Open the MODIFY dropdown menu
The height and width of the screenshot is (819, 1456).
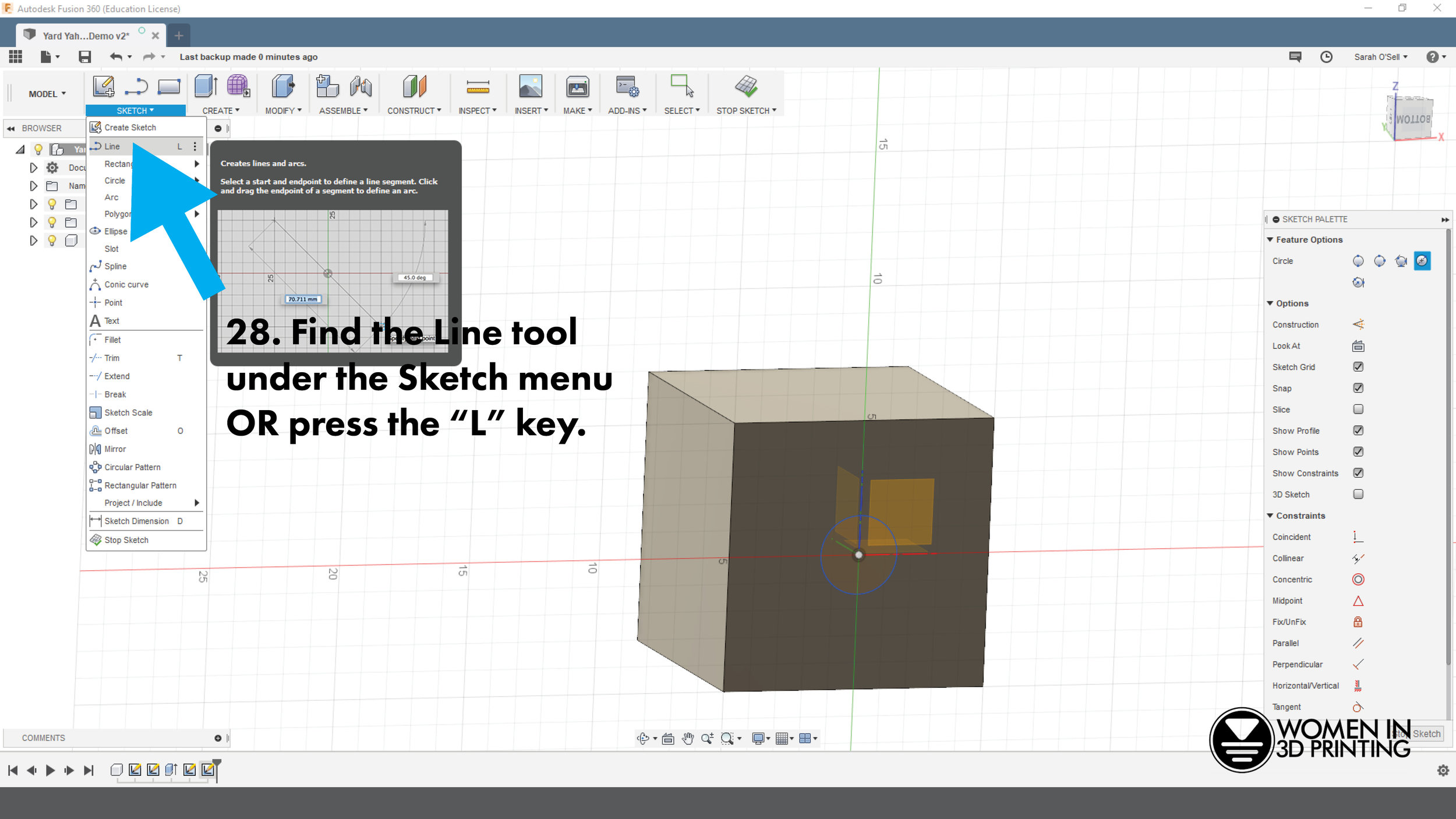point(283,111)
